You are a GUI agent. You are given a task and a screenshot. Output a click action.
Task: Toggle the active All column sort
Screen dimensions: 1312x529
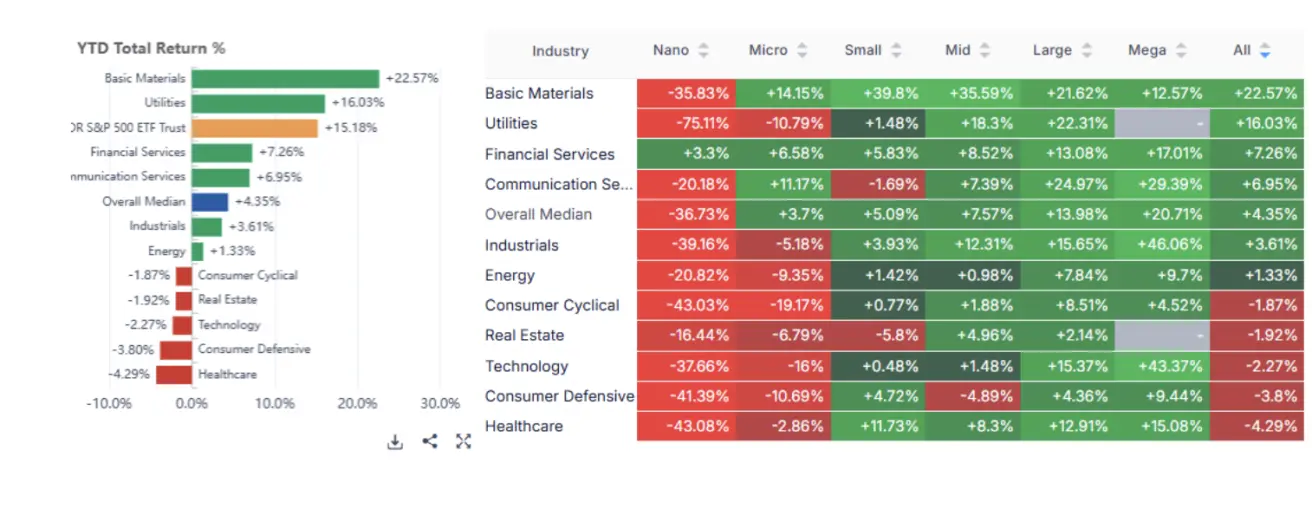[x=1265, y=50]
